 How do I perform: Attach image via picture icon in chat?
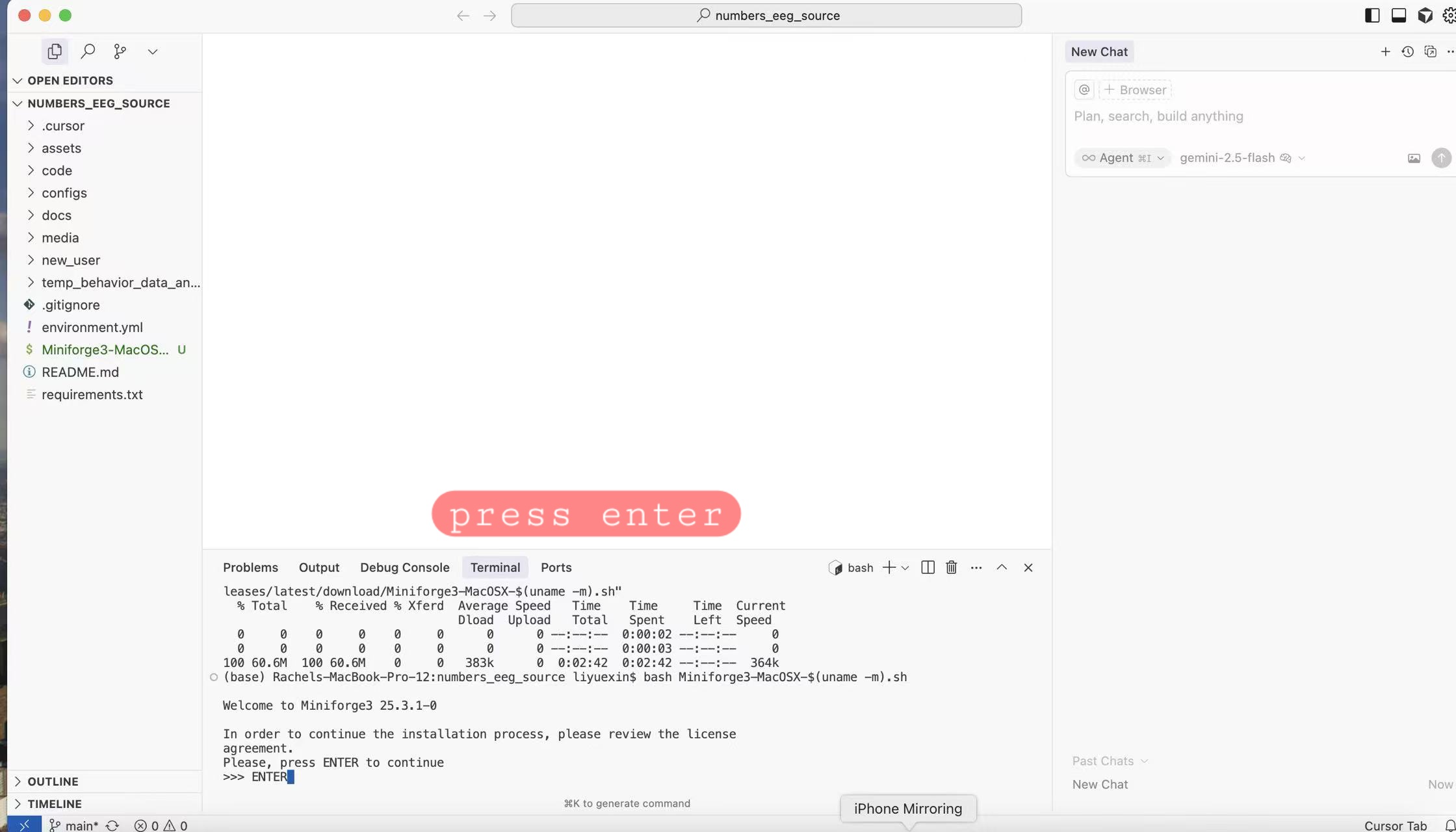pyautogui.click(x=1414, y=158)
